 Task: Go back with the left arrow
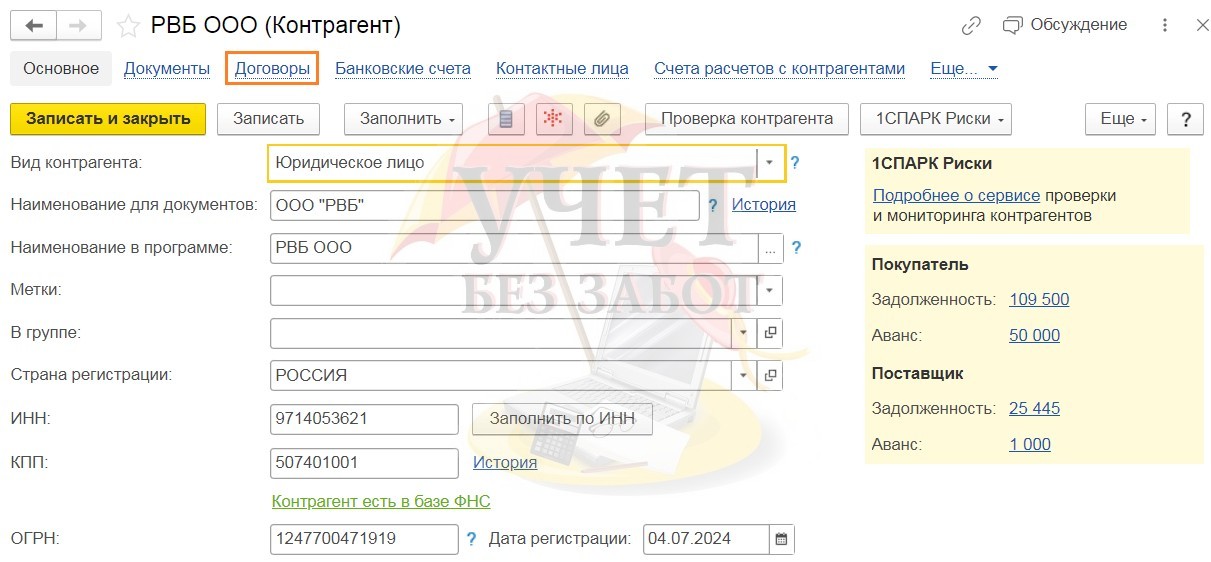[34, 25]
